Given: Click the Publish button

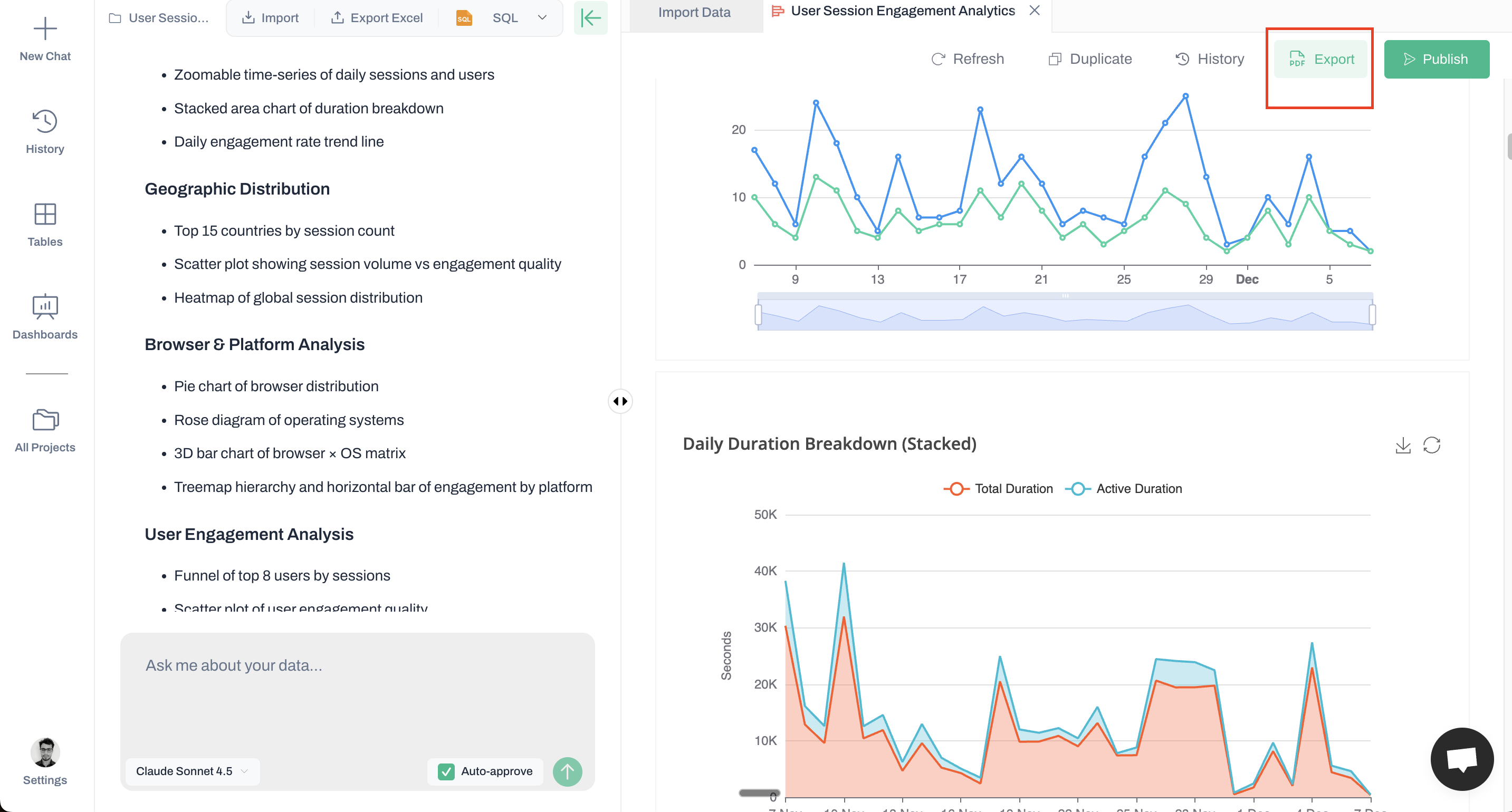Looking at the screenshot, I should (1436, 59).
